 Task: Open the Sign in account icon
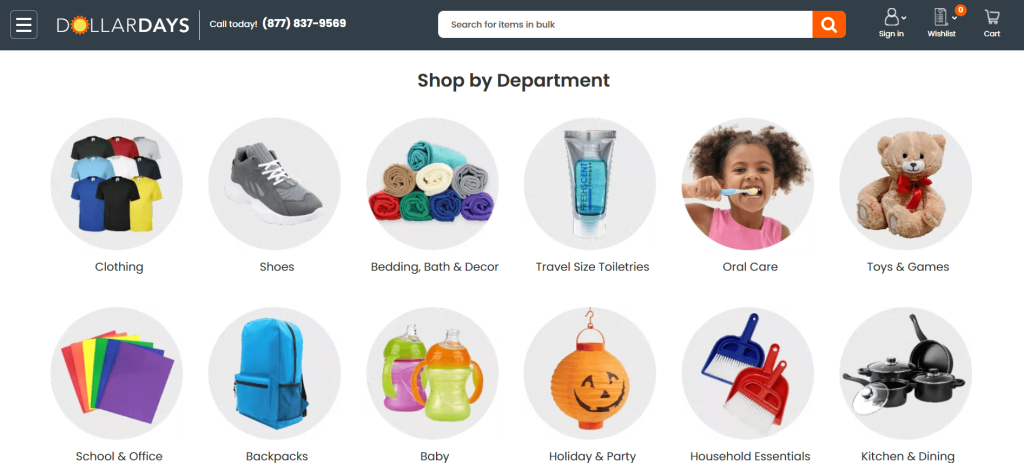(891, 18)
